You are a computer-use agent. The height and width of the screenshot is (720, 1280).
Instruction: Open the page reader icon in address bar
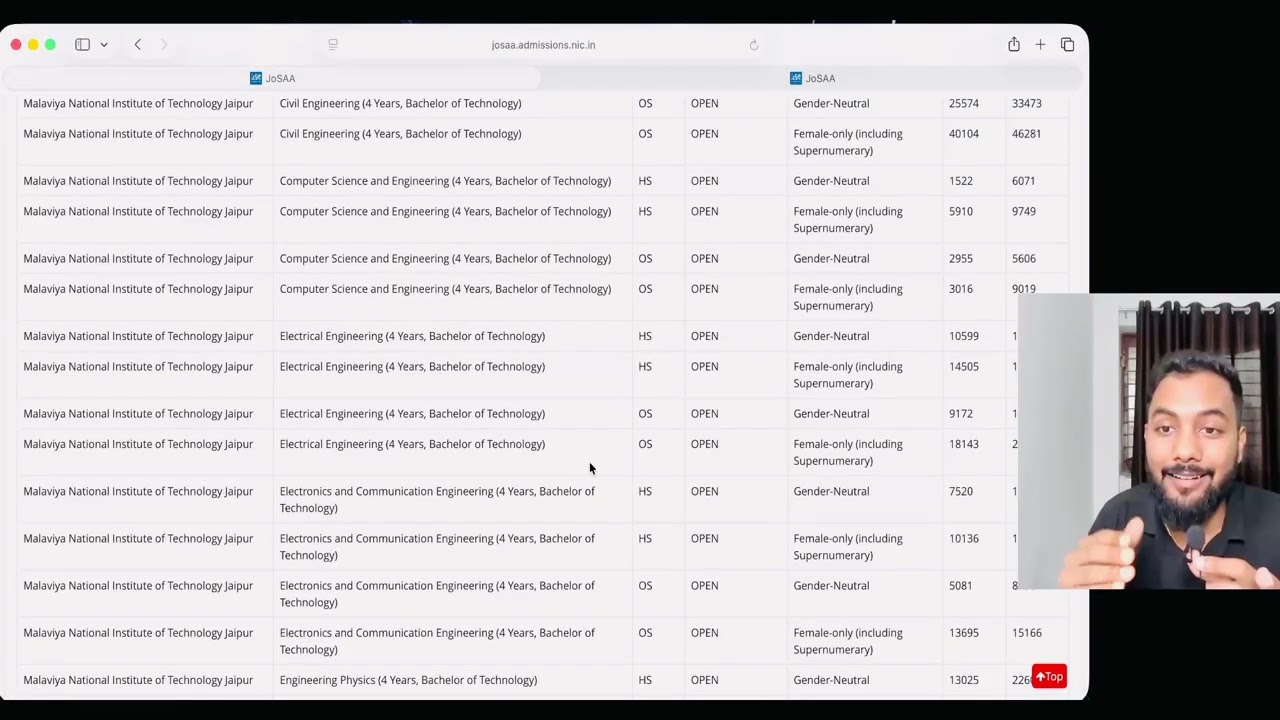(x=333, y=45)
